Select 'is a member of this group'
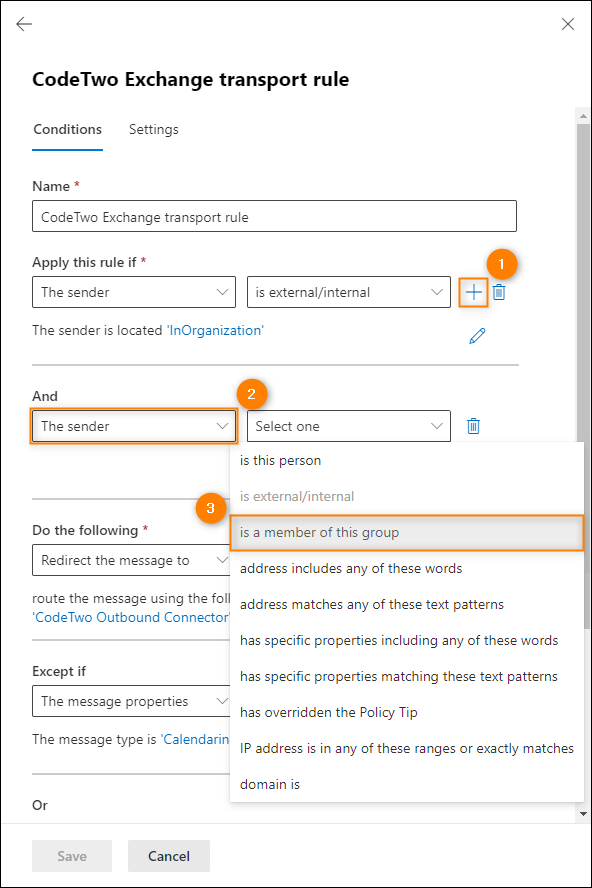Image resolution: width=592 pixels, height=888 pixels. pyautogui.click(x=407, y=532)
